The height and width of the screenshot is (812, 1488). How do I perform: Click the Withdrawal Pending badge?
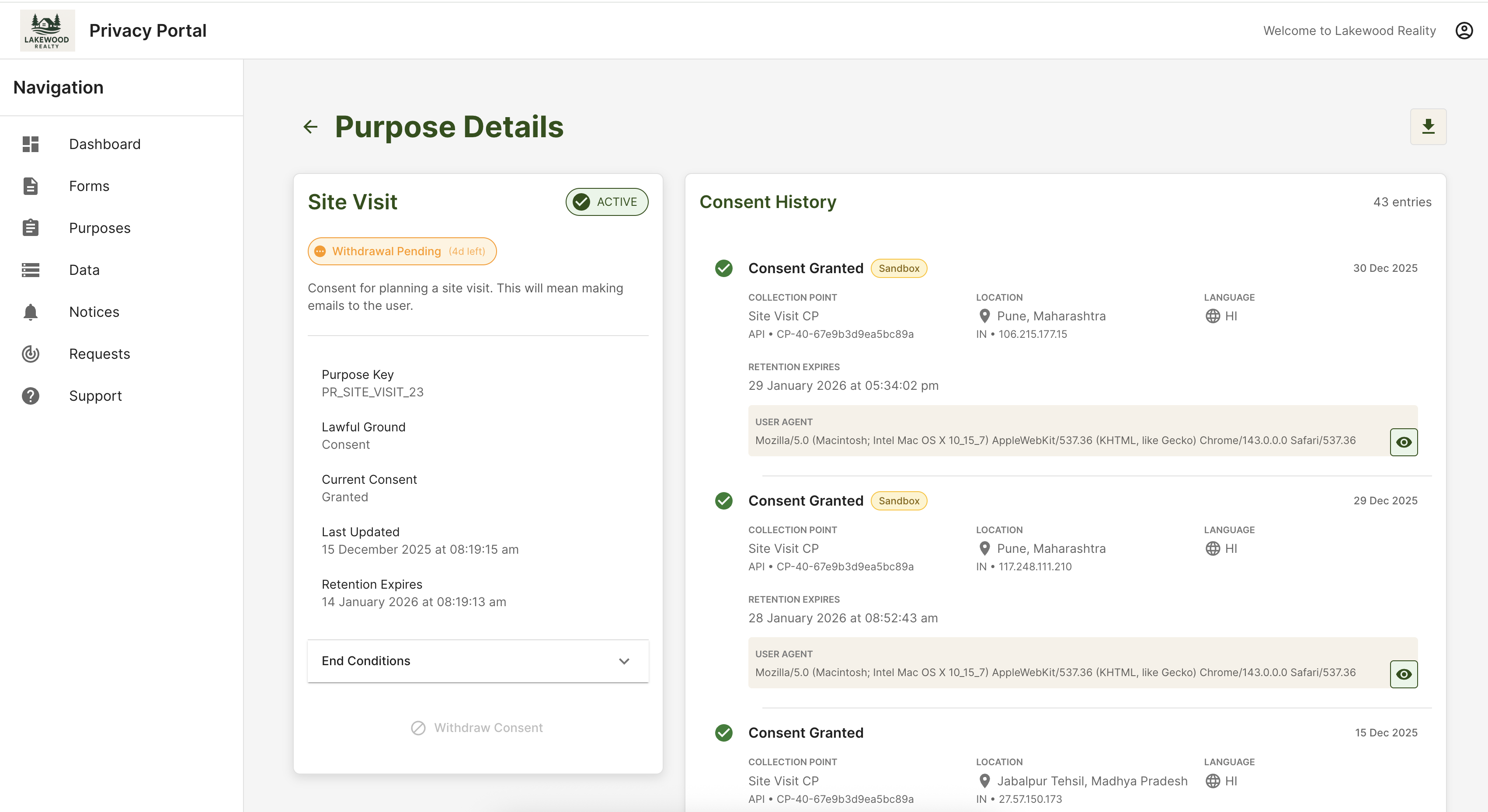tap(401, 251)
